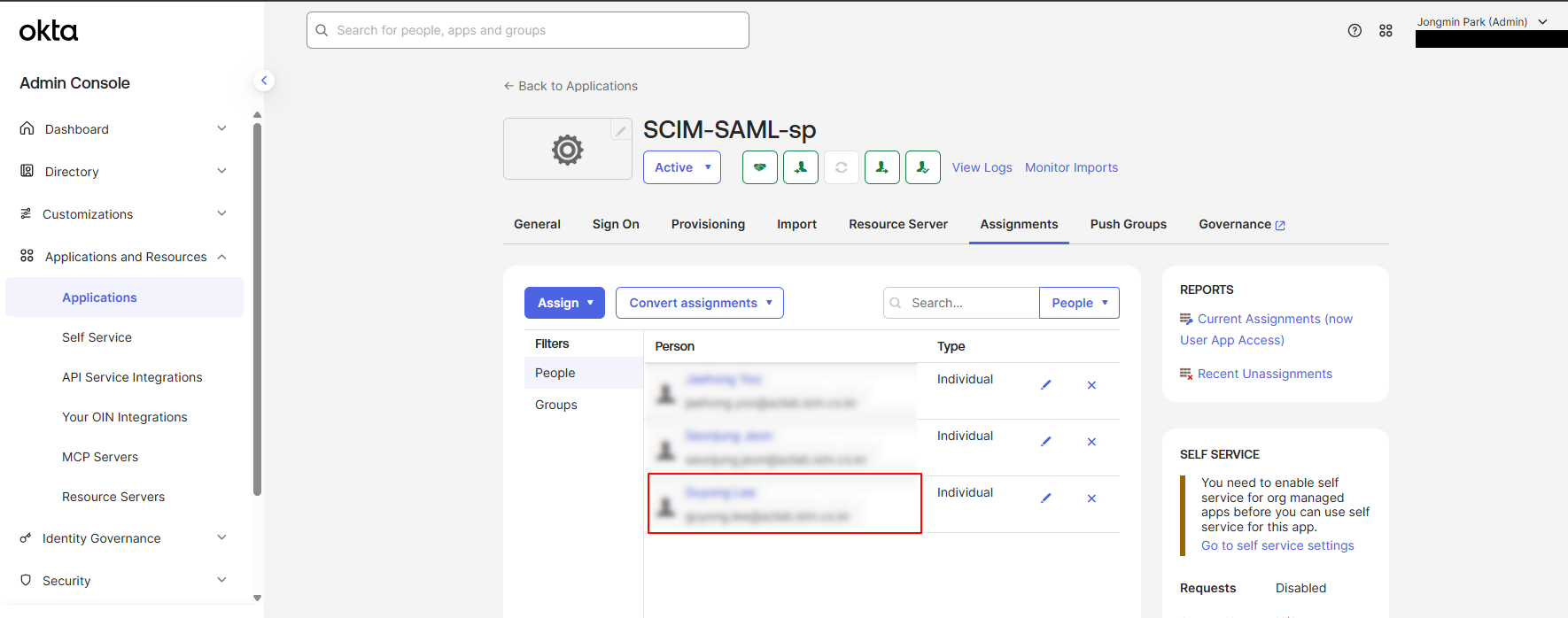Edit the application logo with the pencil icon
The width and height of the screenshot is (1568, 618).
(621, 130)
